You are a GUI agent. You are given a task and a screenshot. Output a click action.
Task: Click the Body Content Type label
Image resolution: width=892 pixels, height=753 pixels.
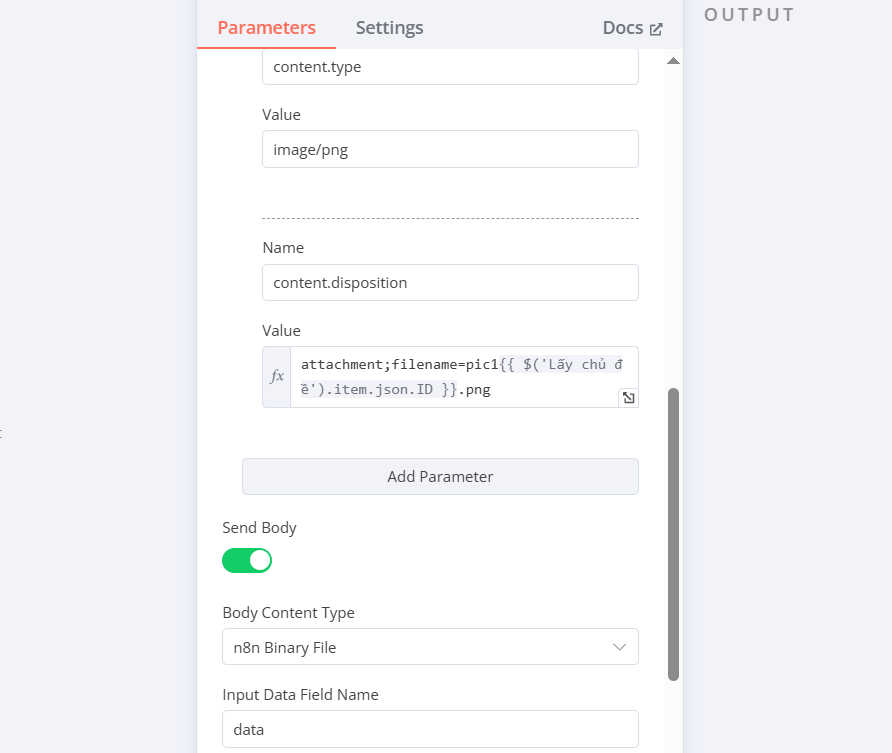288,613
